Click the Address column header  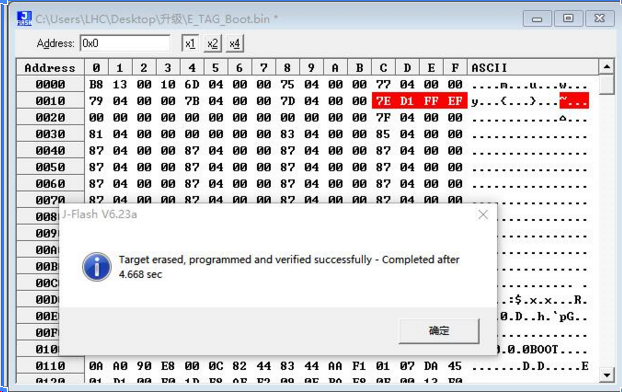(50, 68)
